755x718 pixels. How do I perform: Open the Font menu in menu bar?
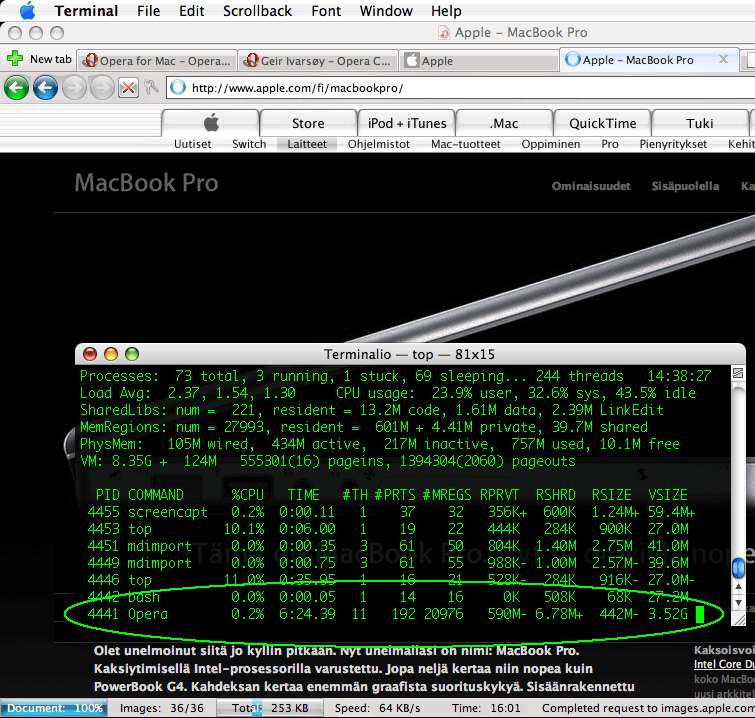tap(326, 12)
